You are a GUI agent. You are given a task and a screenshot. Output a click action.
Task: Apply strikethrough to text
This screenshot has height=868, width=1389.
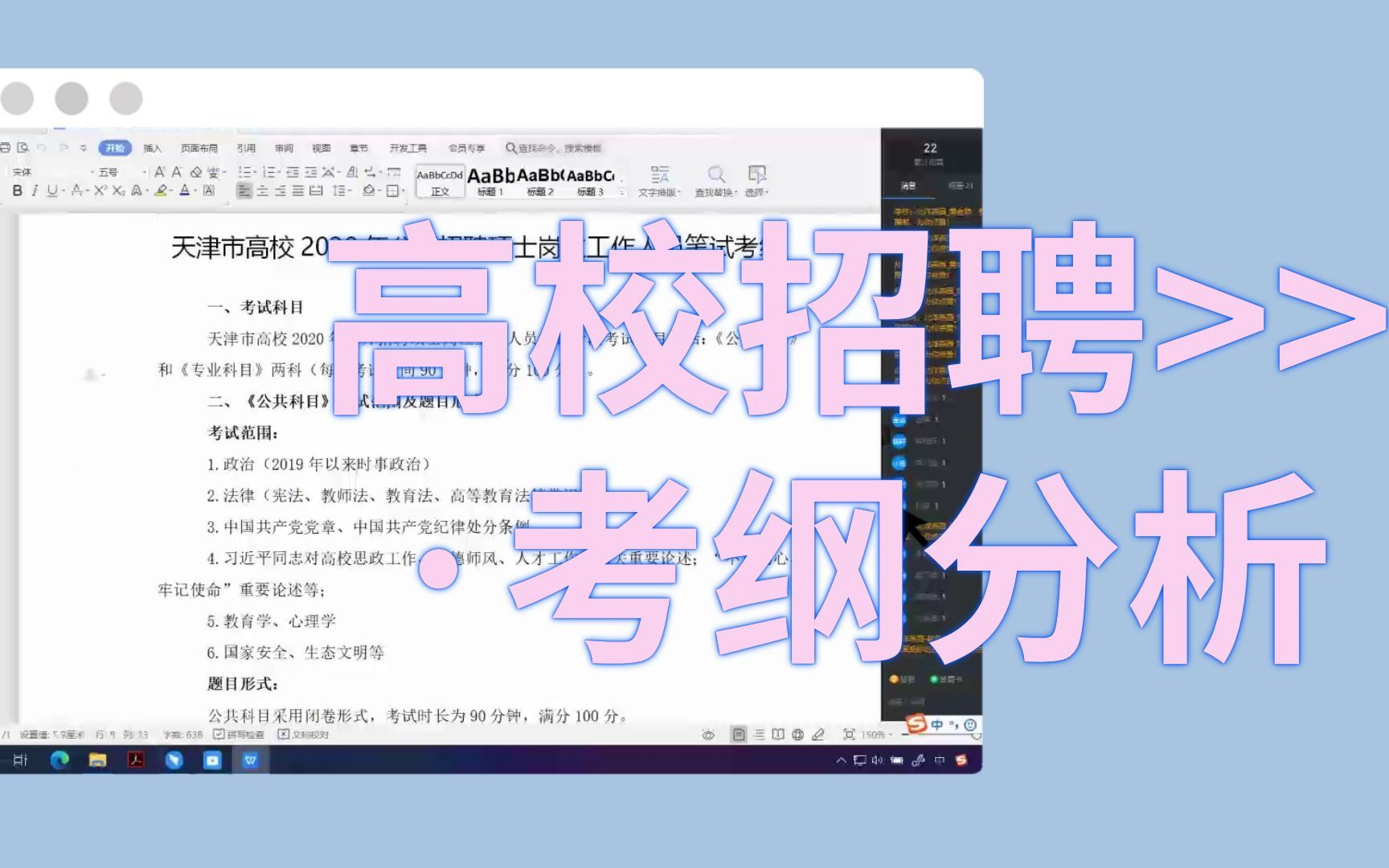point(78,190)
